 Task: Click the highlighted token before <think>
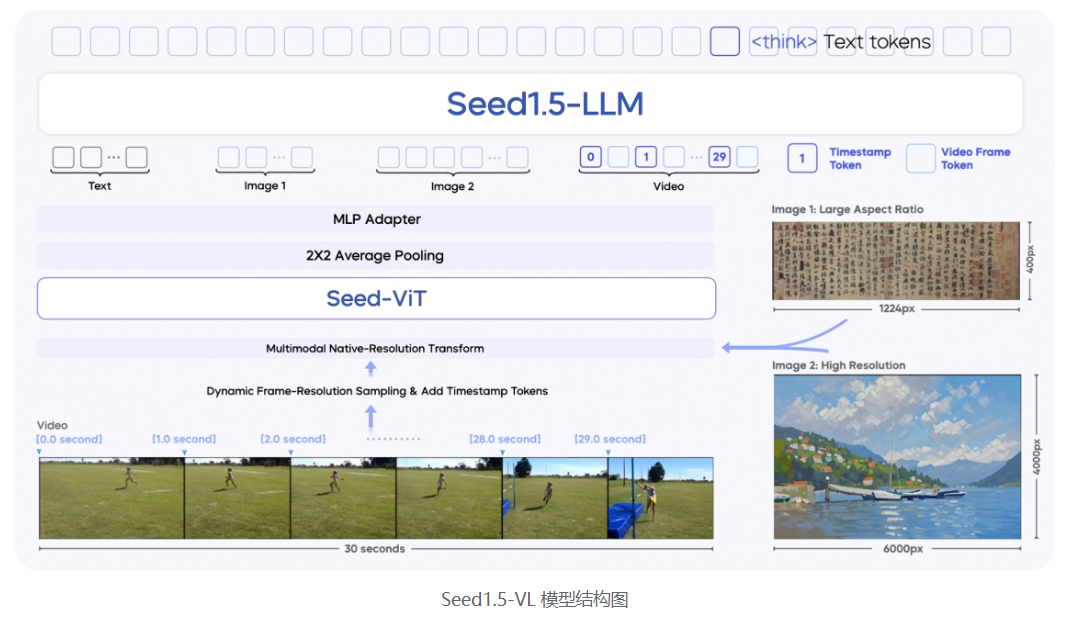pos(725,42)
